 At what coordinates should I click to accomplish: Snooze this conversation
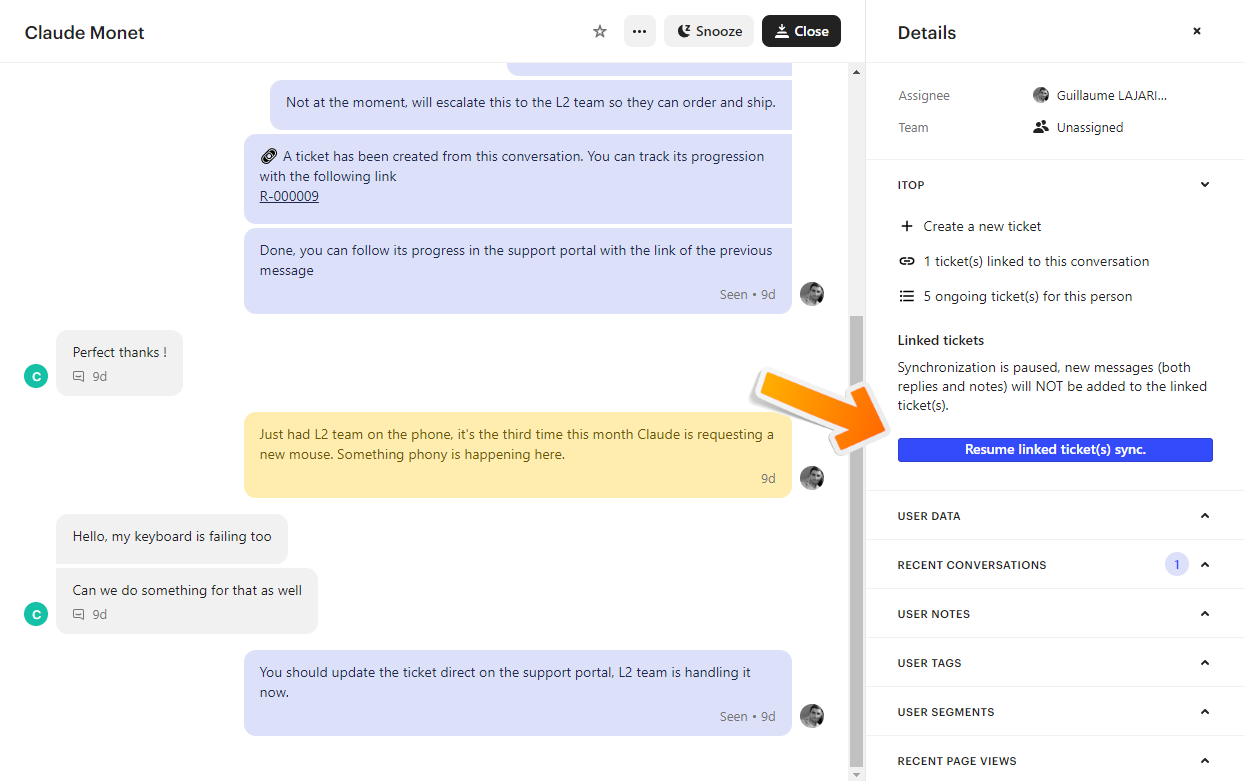pos(709,31)
